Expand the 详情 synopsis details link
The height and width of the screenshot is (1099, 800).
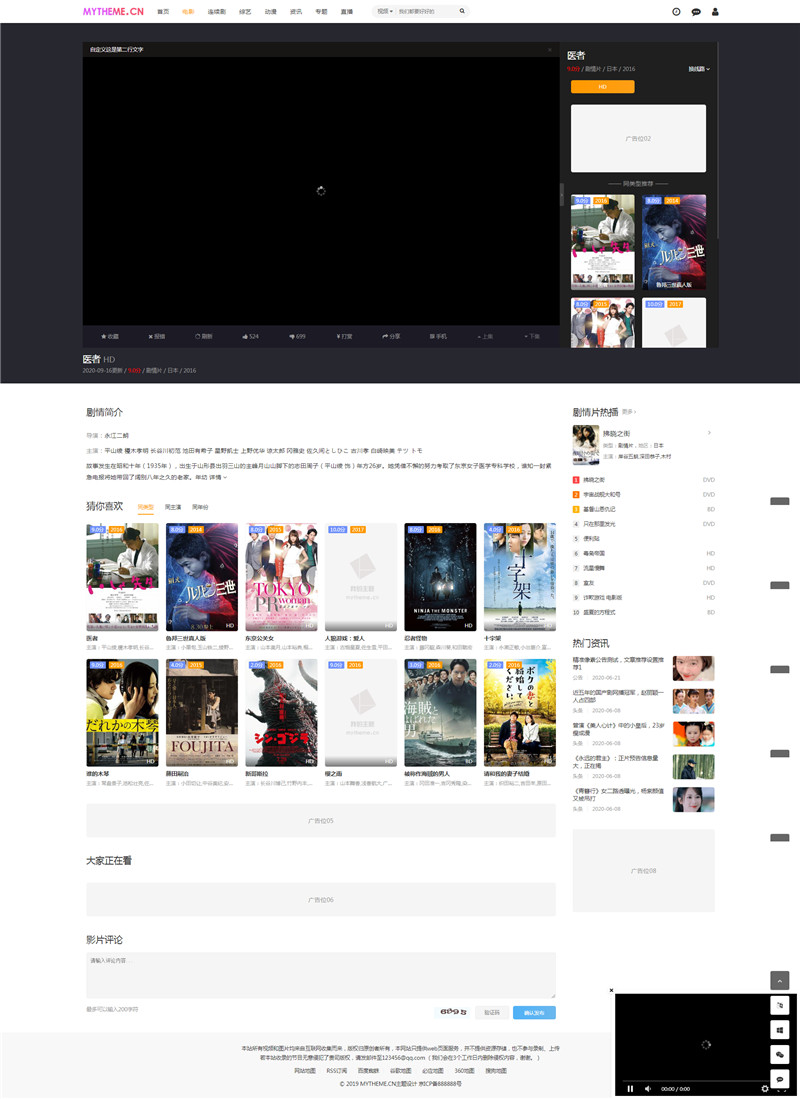[x=217, y=477]
